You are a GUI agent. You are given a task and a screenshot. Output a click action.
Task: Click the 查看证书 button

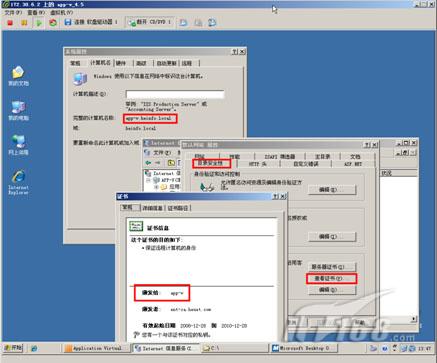click(x=331, y=278)
